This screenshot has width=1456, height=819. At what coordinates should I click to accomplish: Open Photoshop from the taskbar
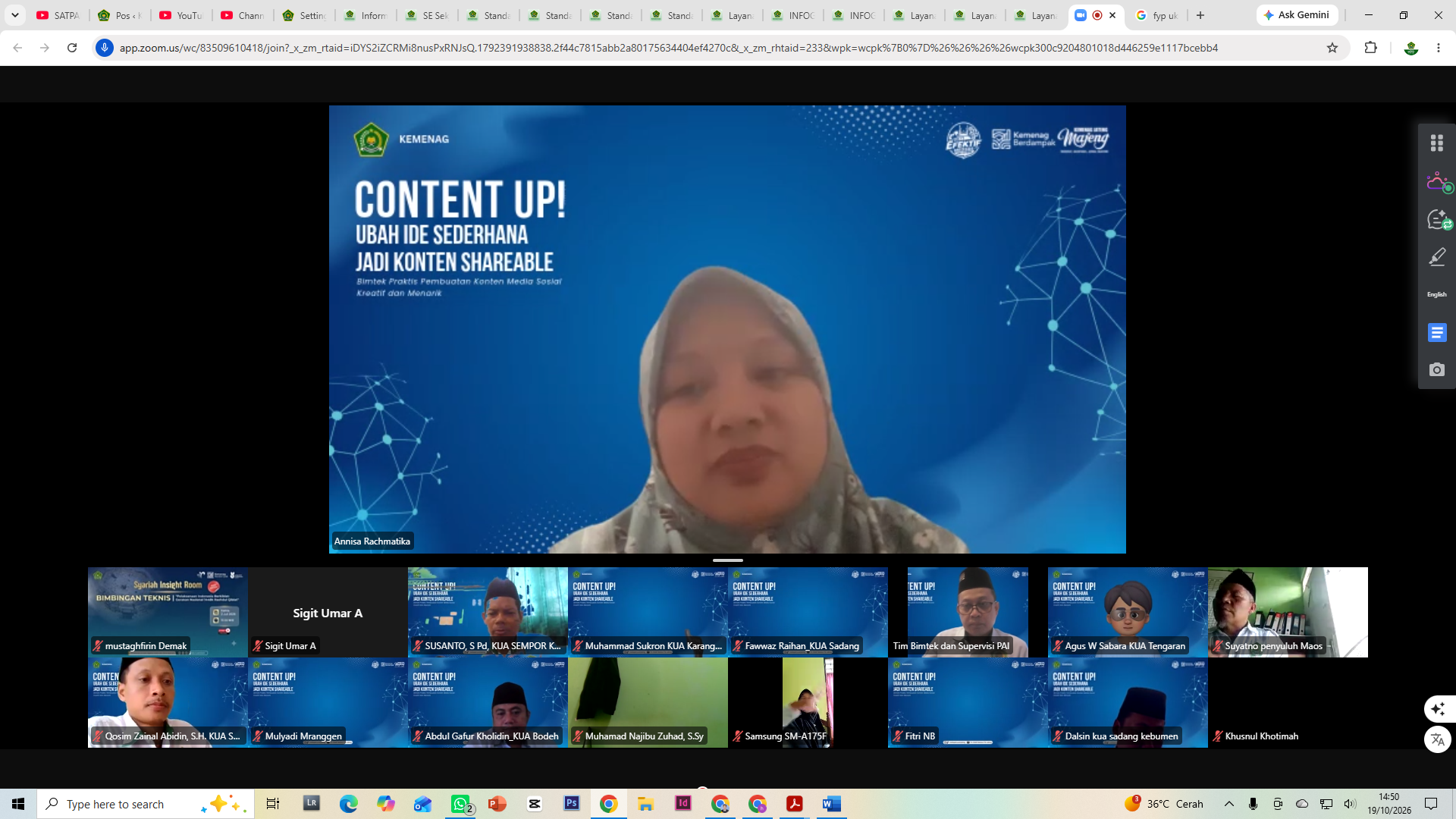tap(572, 803)
